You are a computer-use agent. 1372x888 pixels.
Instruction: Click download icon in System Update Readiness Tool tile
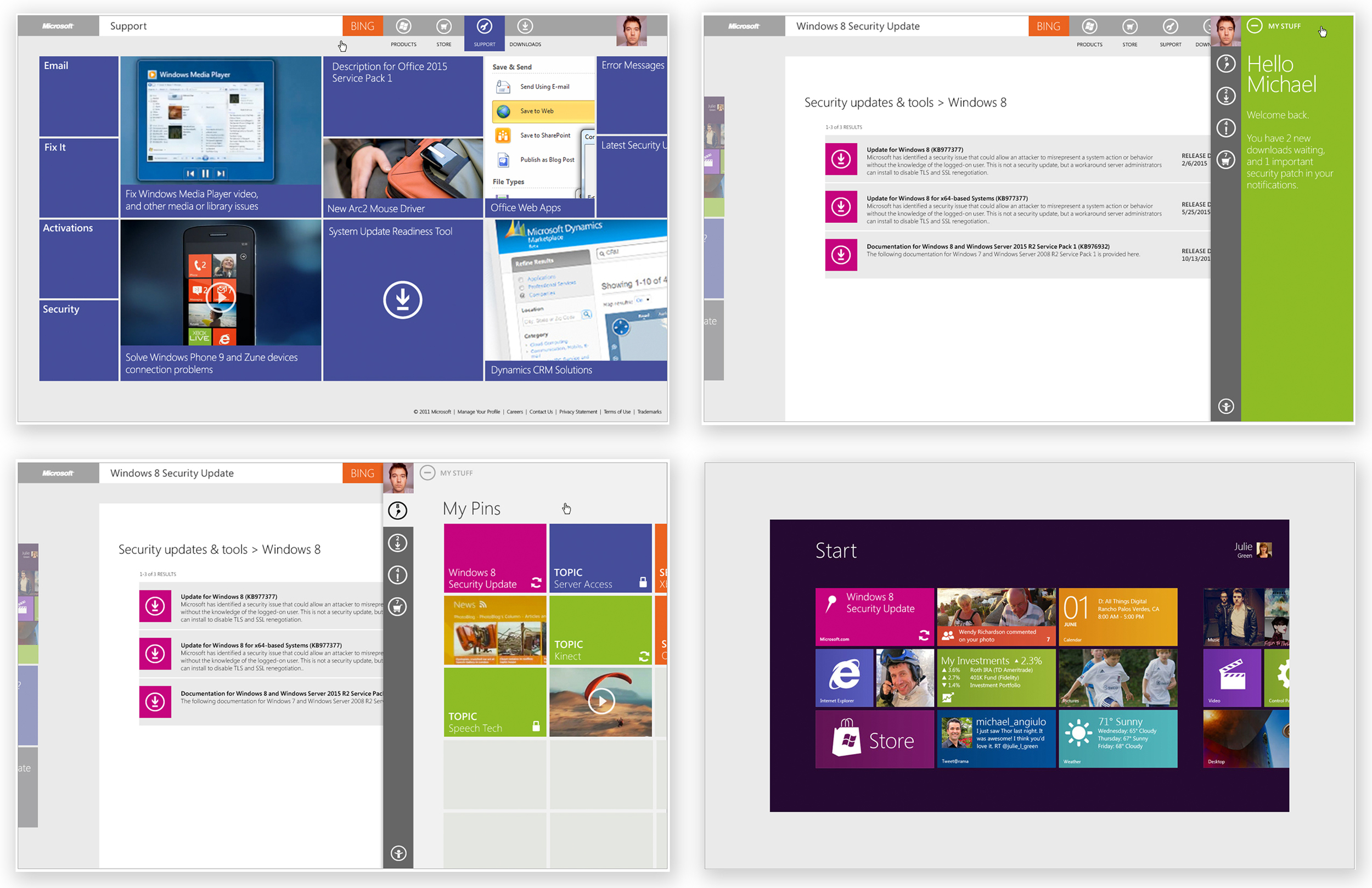pyautogui.click(x=402, y=300)
